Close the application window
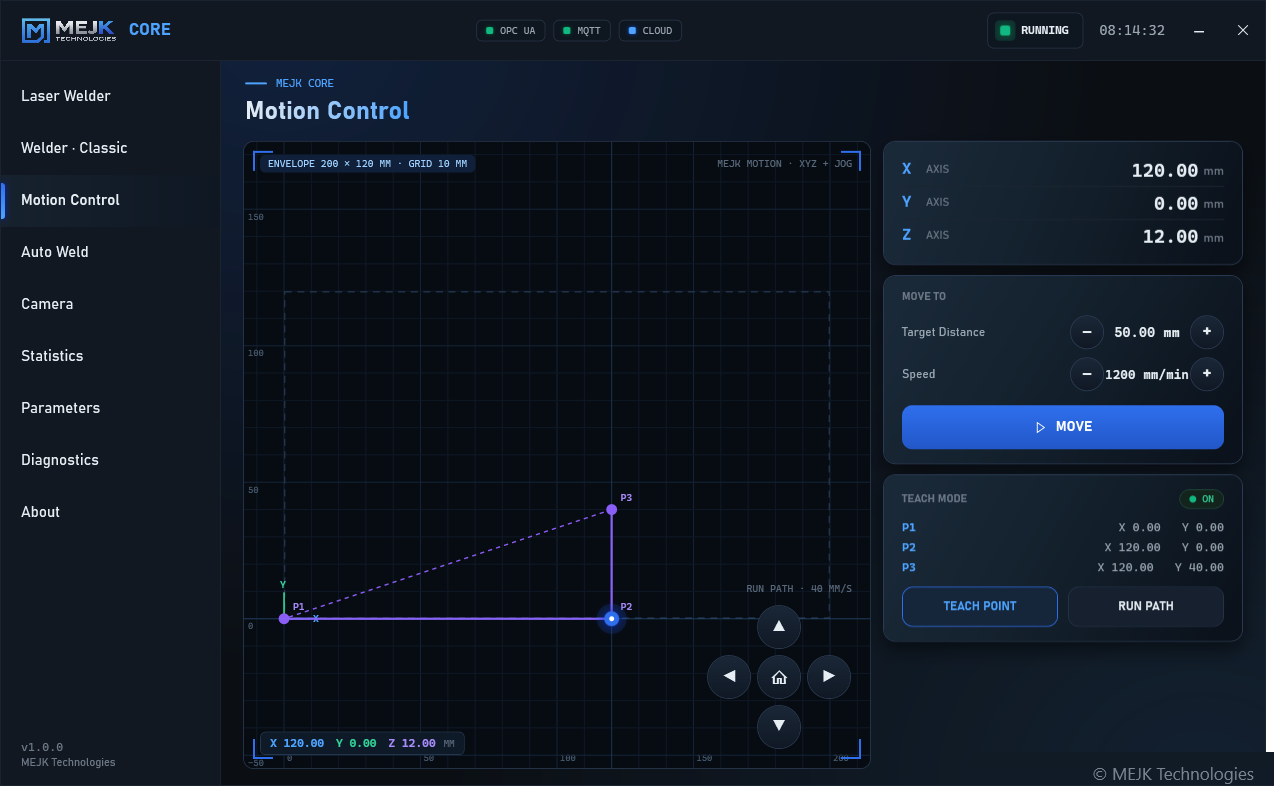Viewport: 1280px width, 800px height. (x=1243, y=31)
